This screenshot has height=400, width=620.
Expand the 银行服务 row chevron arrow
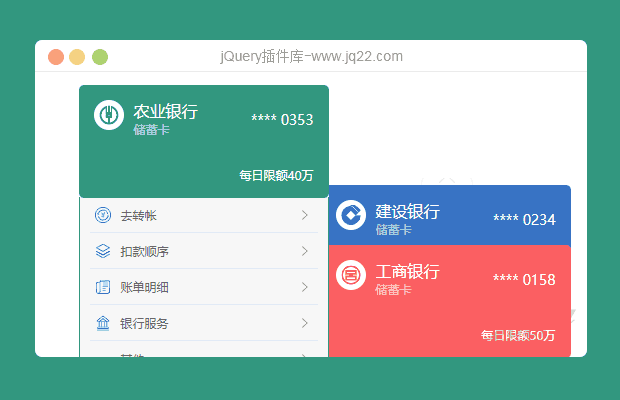tap(305, 323)
